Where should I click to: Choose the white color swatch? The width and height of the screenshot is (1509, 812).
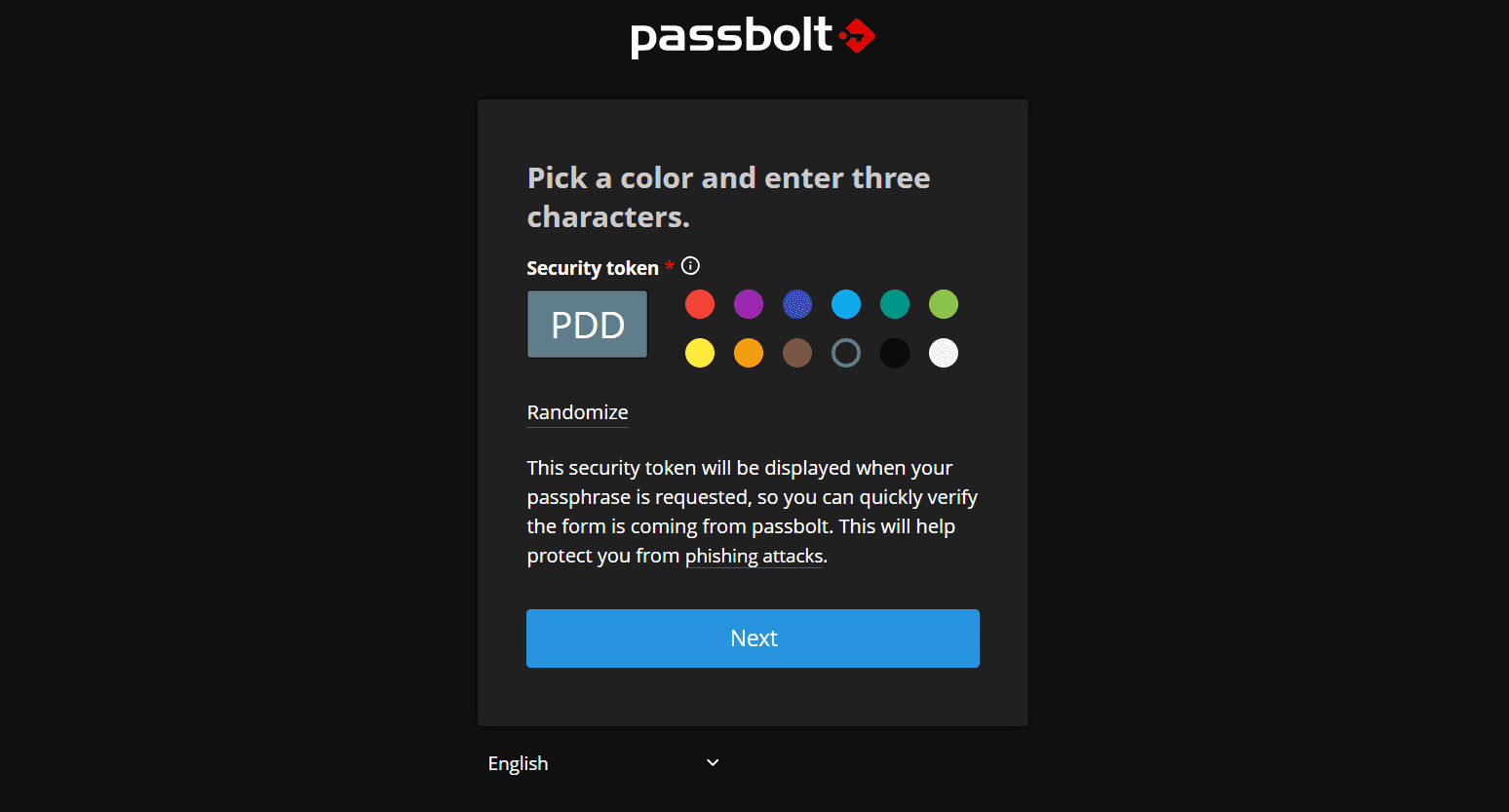point(944,353)
